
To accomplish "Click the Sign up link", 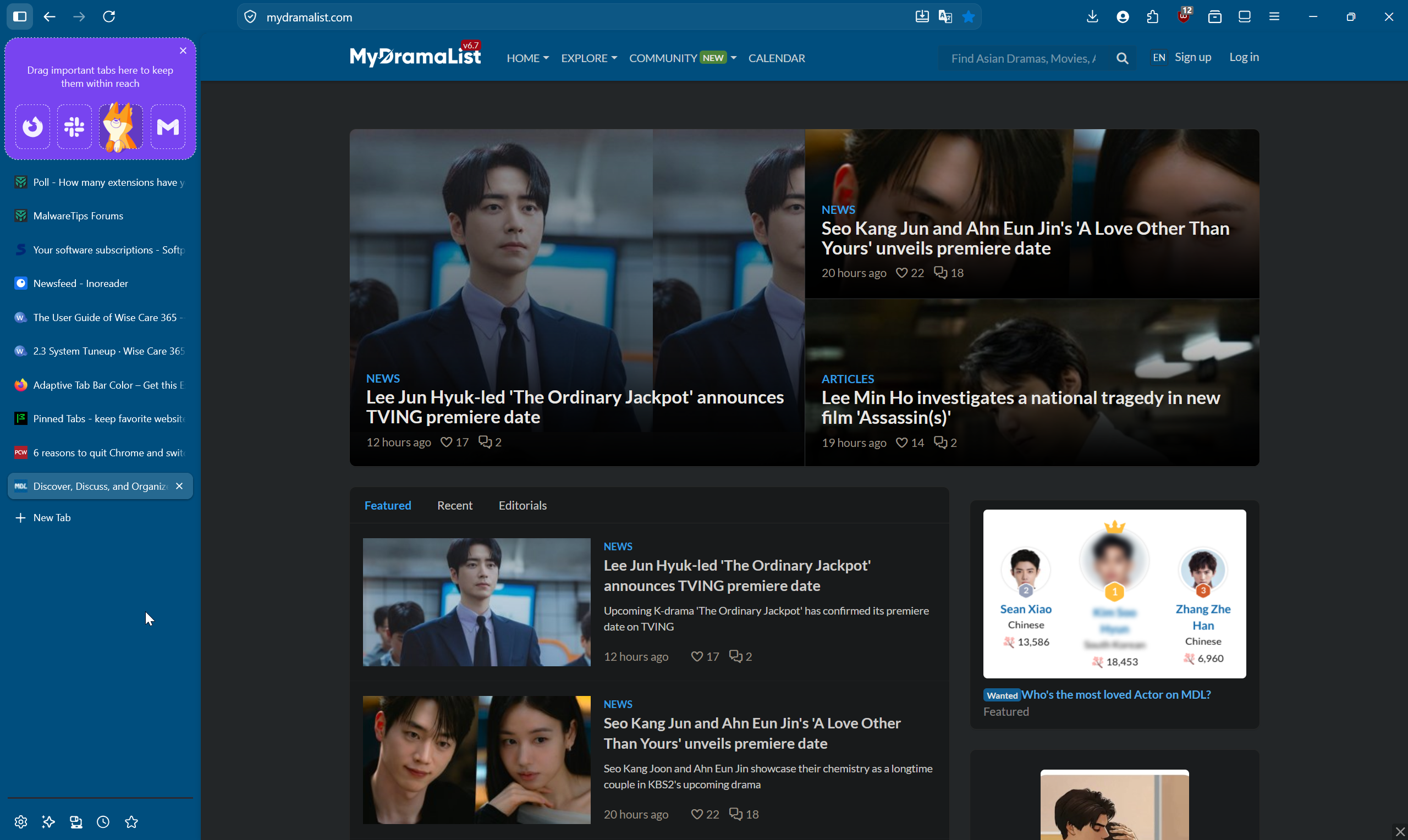I will click(1192, 57).
